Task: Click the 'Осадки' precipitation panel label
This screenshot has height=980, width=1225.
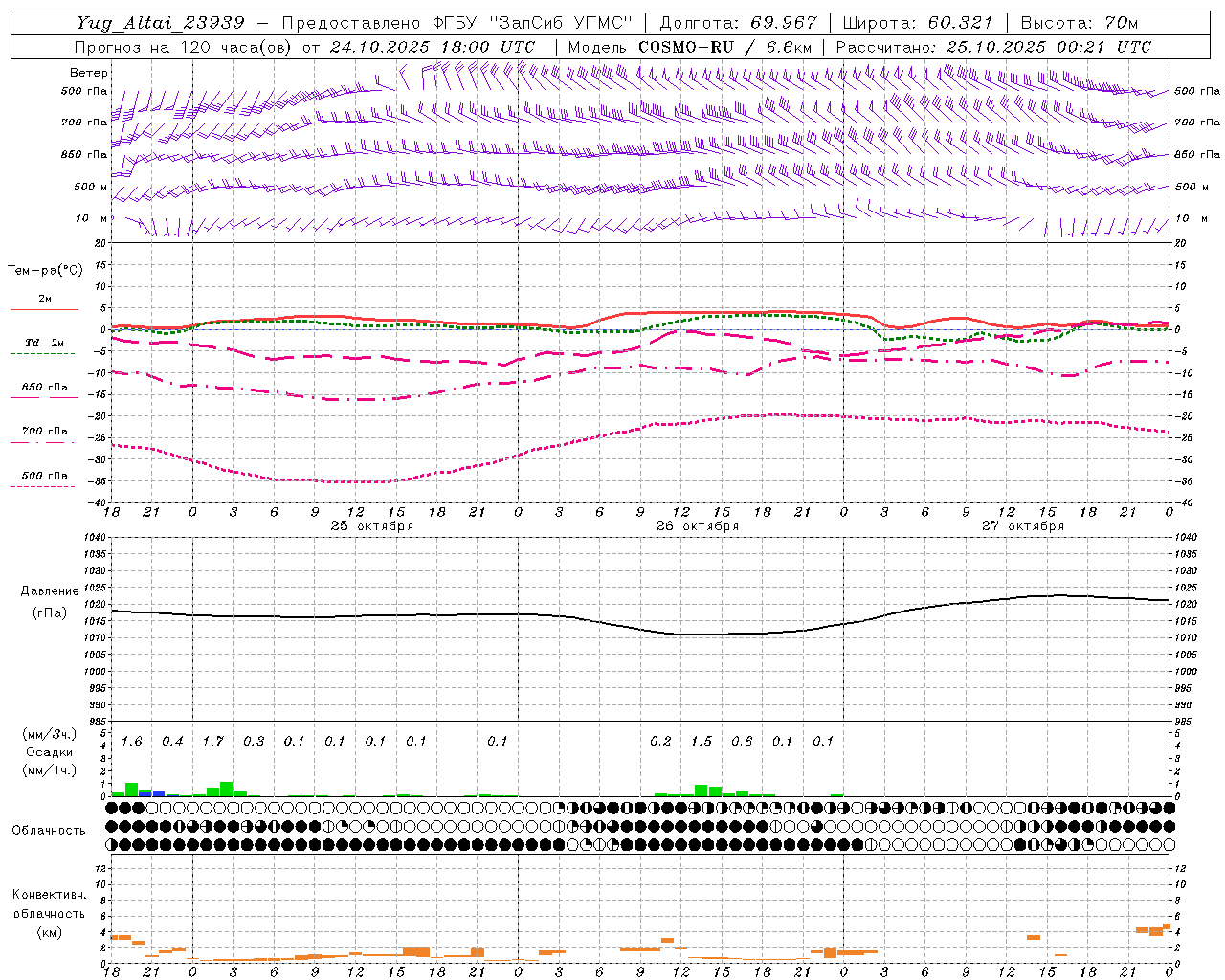Action: pos(50,752)
